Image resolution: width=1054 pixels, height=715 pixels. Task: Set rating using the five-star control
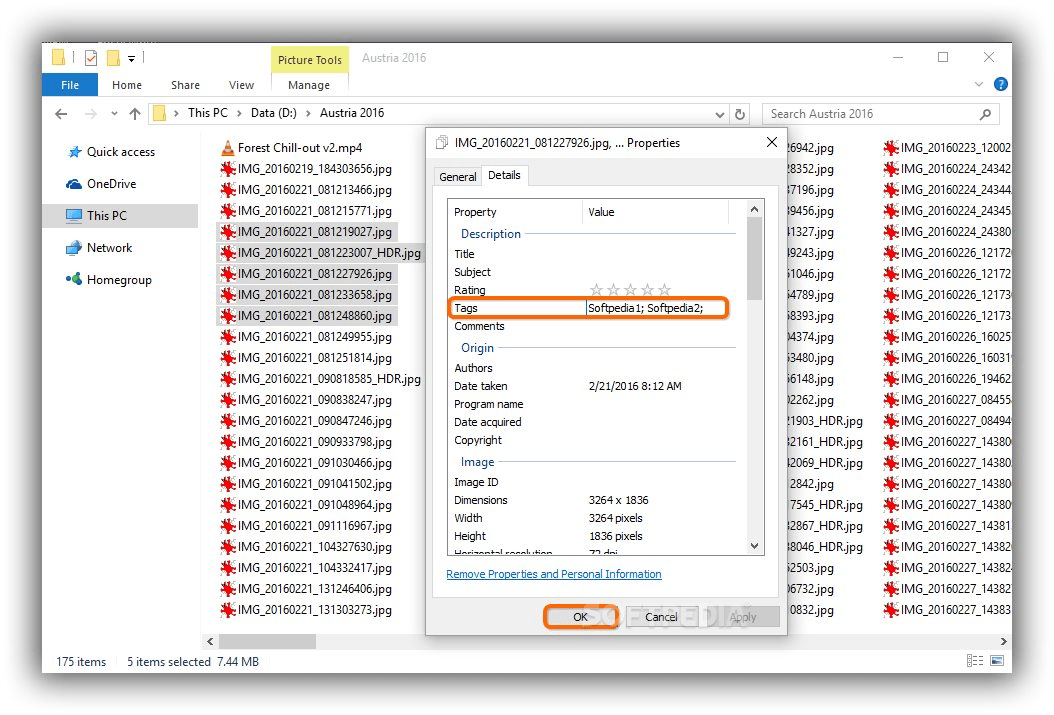(630, 290)
